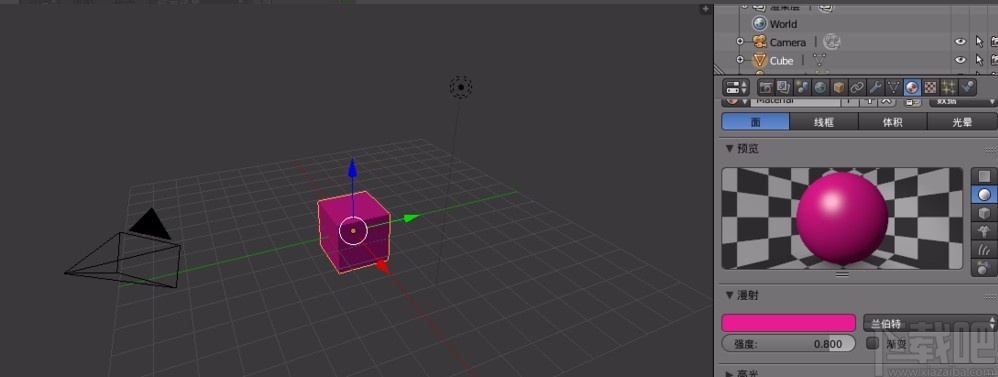998x377 pixels.
Task: Open the Render Layers properties tab
Action: pos(785,87)
